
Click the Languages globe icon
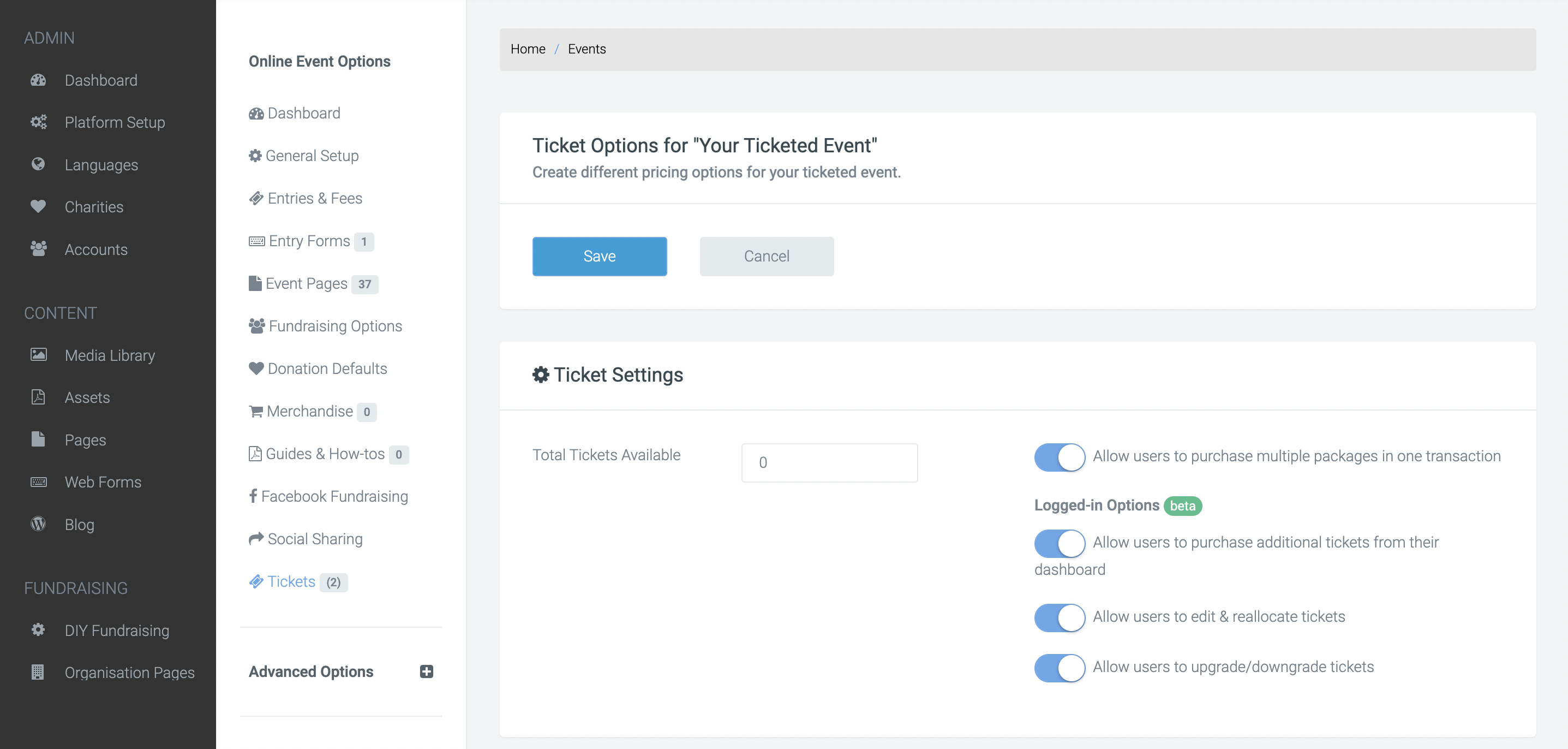pos(38,164)
